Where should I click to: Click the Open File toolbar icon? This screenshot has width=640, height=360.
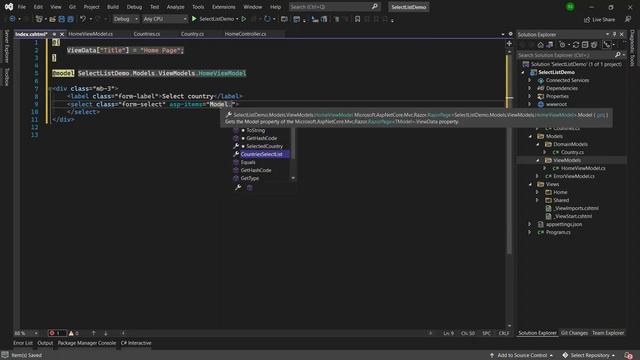[x=53, y=19]
